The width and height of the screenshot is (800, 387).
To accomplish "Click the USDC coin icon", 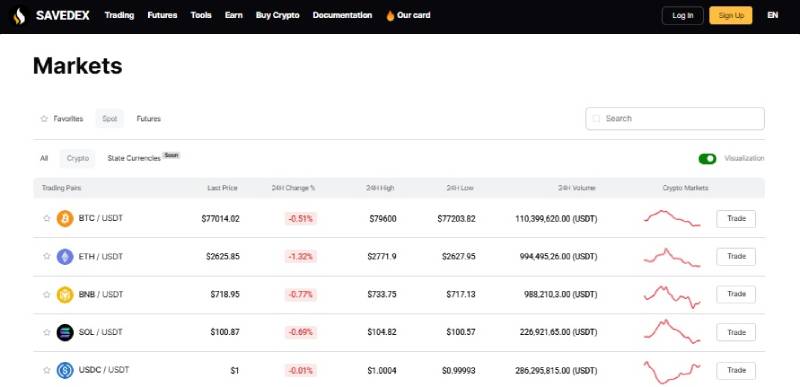I will [x=65, y=370].
